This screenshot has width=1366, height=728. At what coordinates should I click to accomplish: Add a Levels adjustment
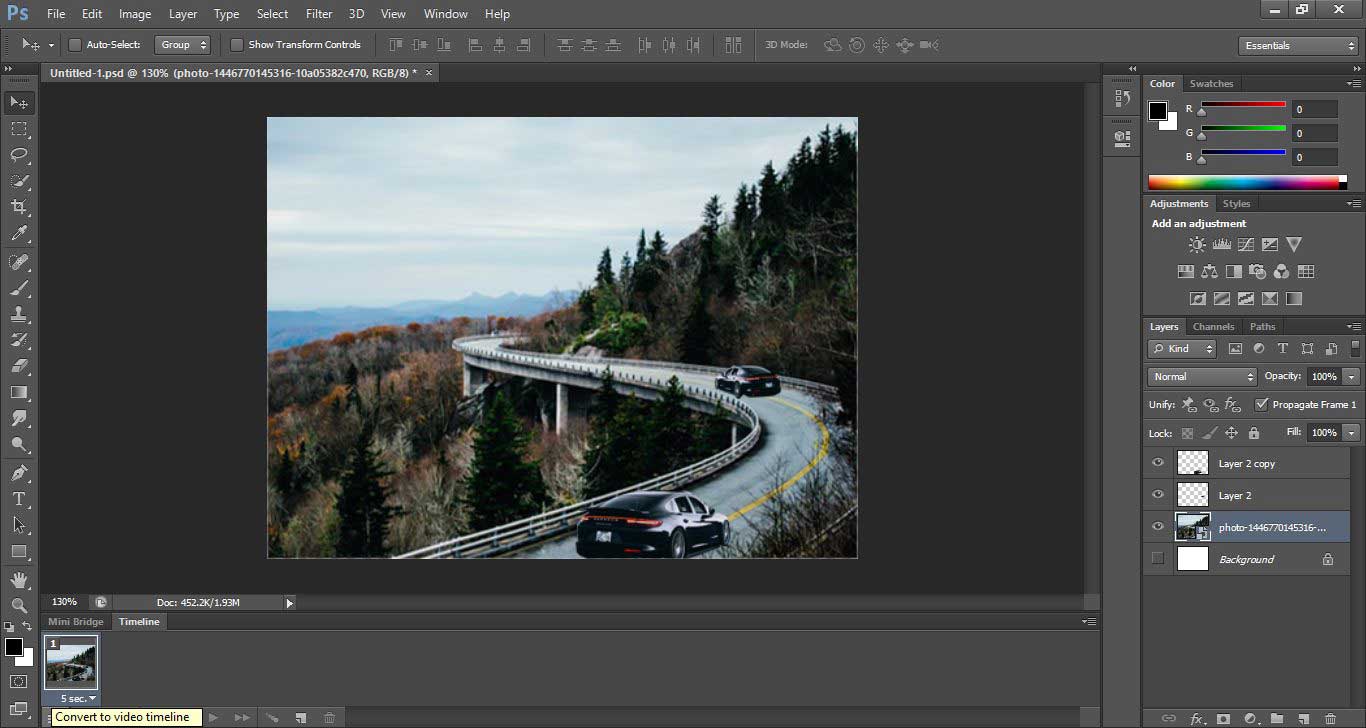click(1221, 244)
